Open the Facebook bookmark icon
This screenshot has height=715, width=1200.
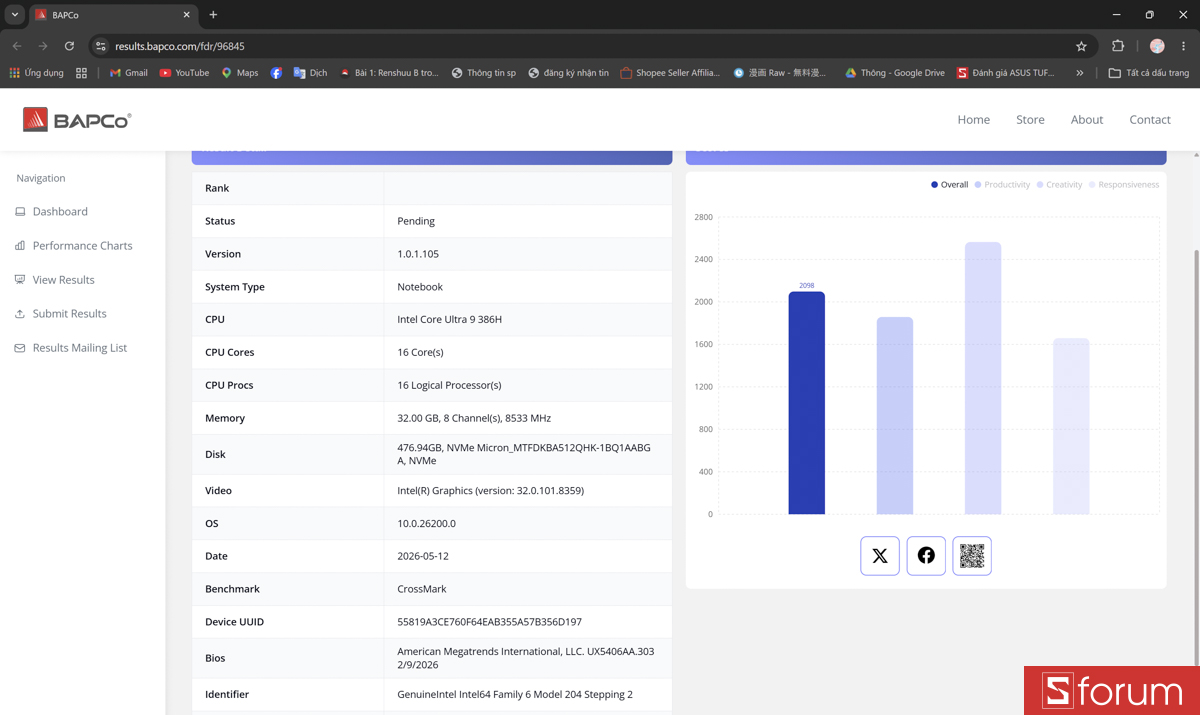click(276, 73)
